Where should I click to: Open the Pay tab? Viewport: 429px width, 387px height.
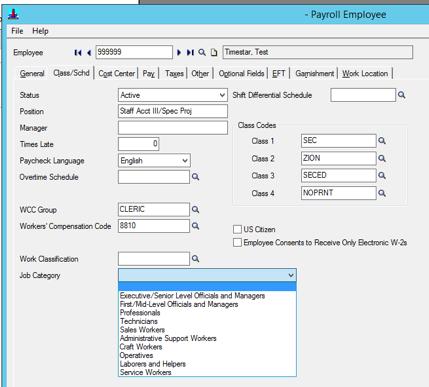point(149,73)
